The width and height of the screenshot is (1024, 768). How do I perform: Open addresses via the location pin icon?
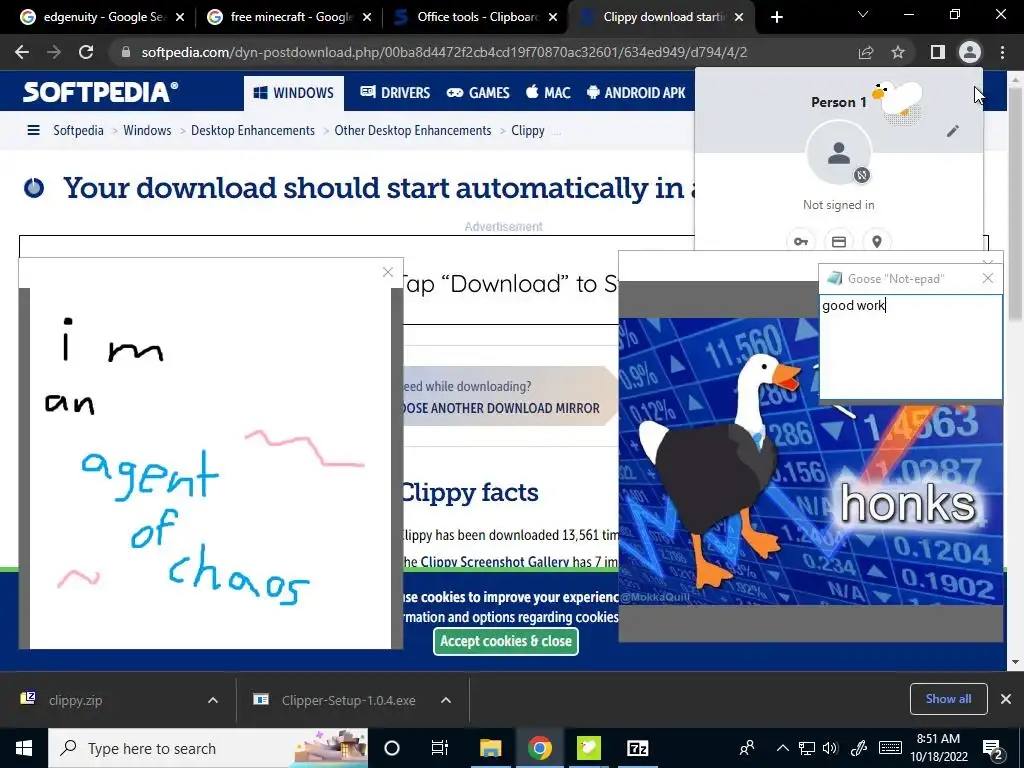[877, 242]
